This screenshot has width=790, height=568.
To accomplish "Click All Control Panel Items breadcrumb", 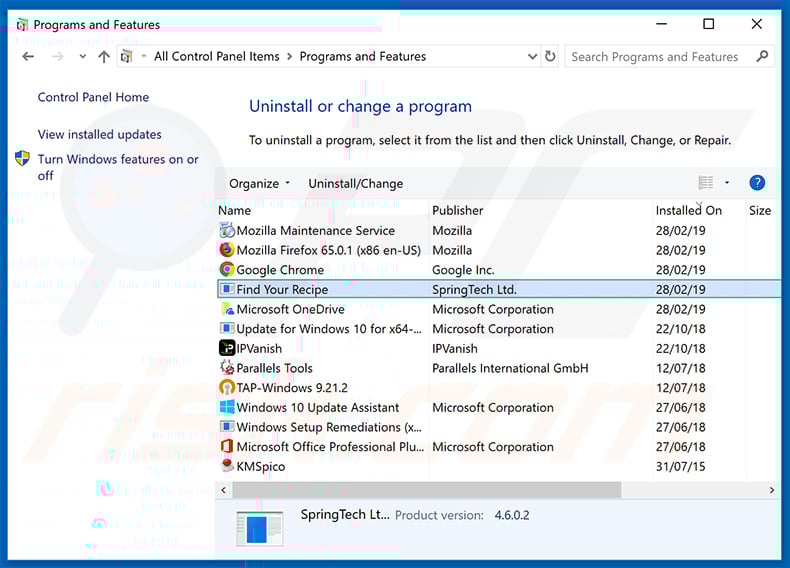I will pos(217,56).
